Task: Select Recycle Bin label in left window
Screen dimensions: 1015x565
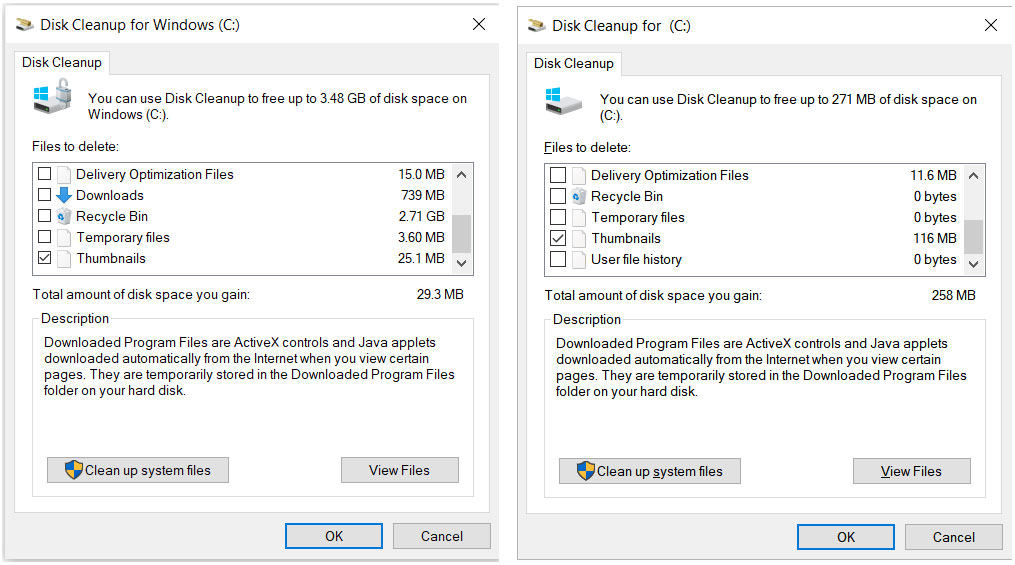Action: 112,216
